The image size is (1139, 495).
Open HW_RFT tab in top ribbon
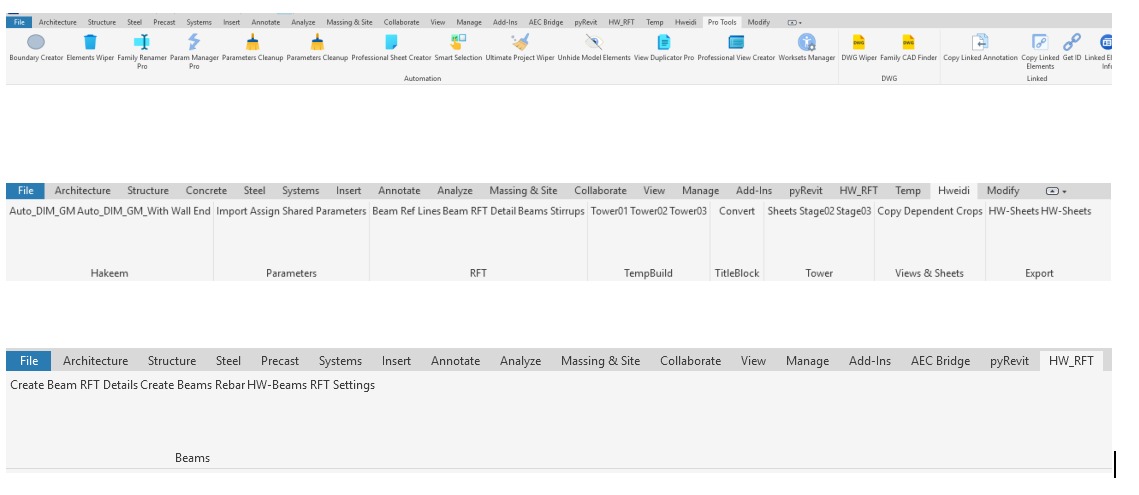[621, 23]
